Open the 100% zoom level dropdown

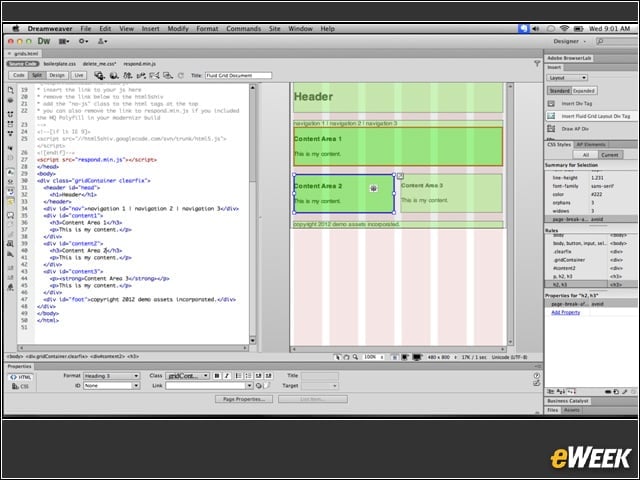click(374, 357)
